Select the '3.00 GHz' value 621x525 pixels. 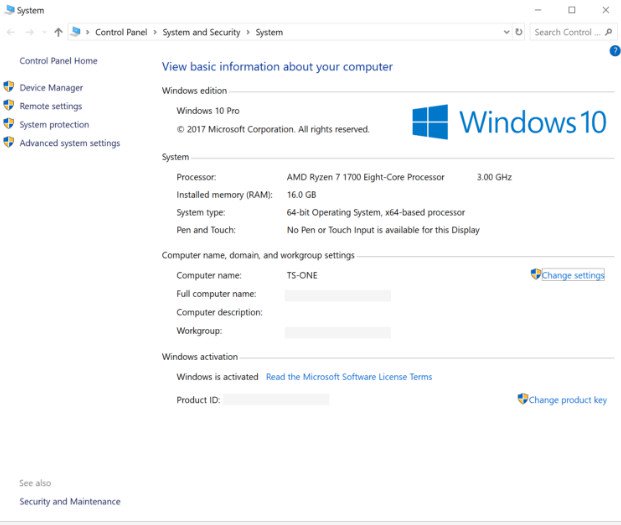pyautogui.click(x=494, y=177)
